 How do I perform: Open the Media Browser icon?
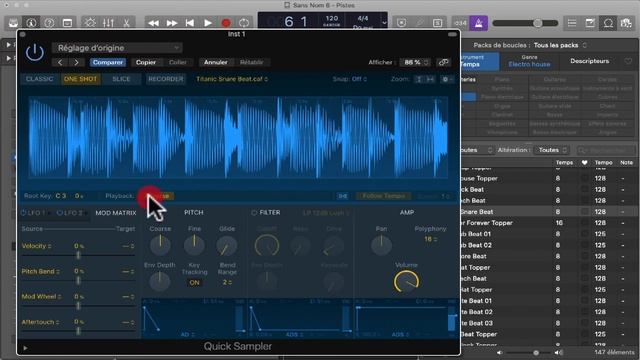(x=626, y=23)
